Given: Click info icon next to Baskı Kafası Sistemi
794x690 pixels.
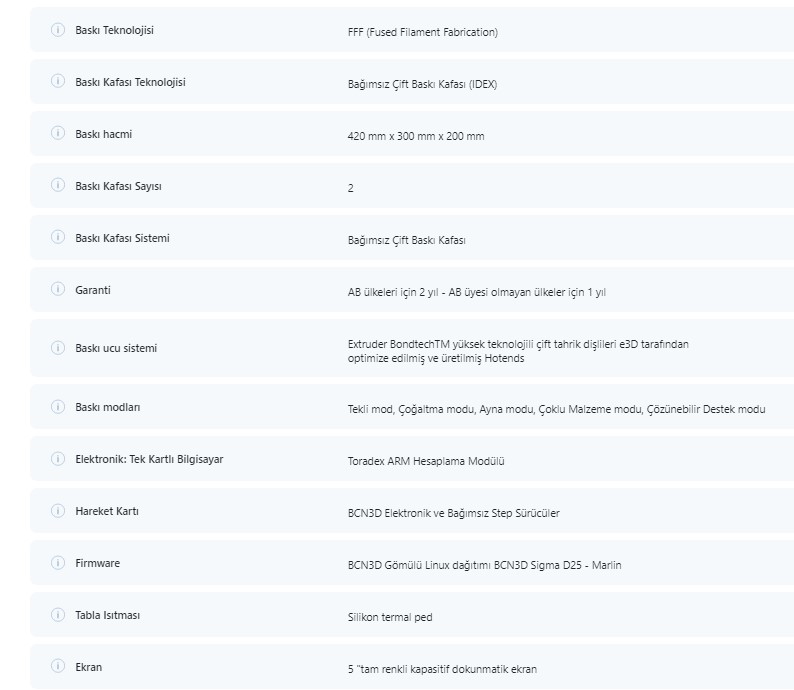Looking at the screenshot, I should click(57, 238).
